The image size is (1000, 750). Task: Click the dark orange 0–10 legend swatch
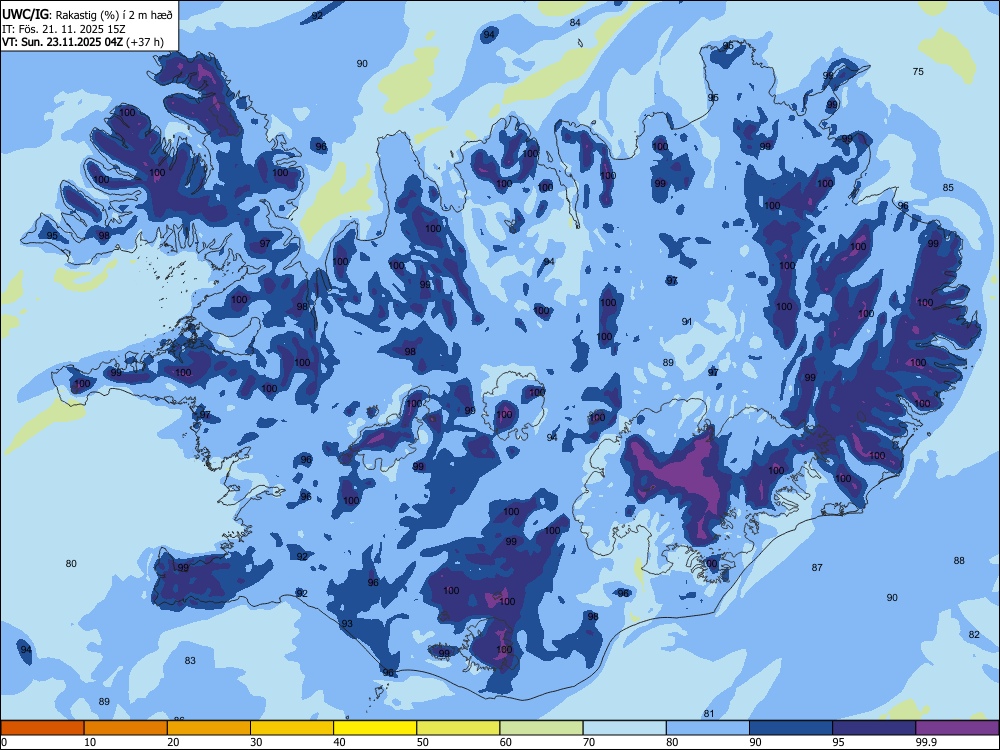tap(42, 728)
